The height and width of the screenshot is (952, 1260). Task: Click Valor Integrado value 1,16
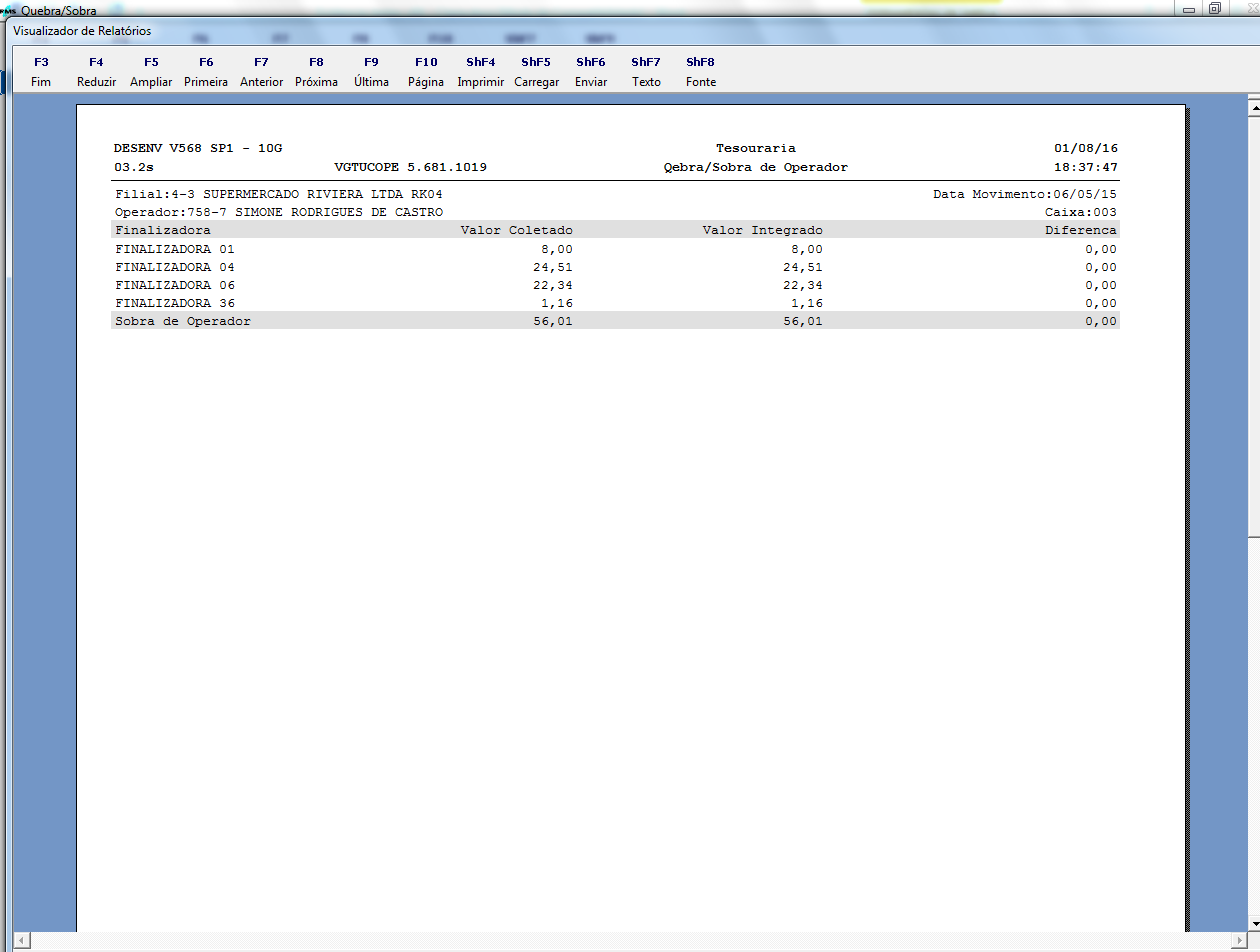point(807,303)
